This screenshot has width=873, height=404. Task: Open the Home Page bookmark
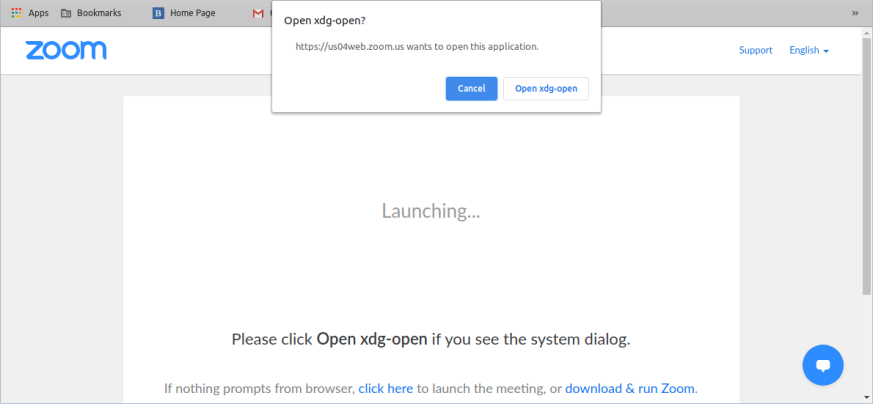[x=184, y=13]
